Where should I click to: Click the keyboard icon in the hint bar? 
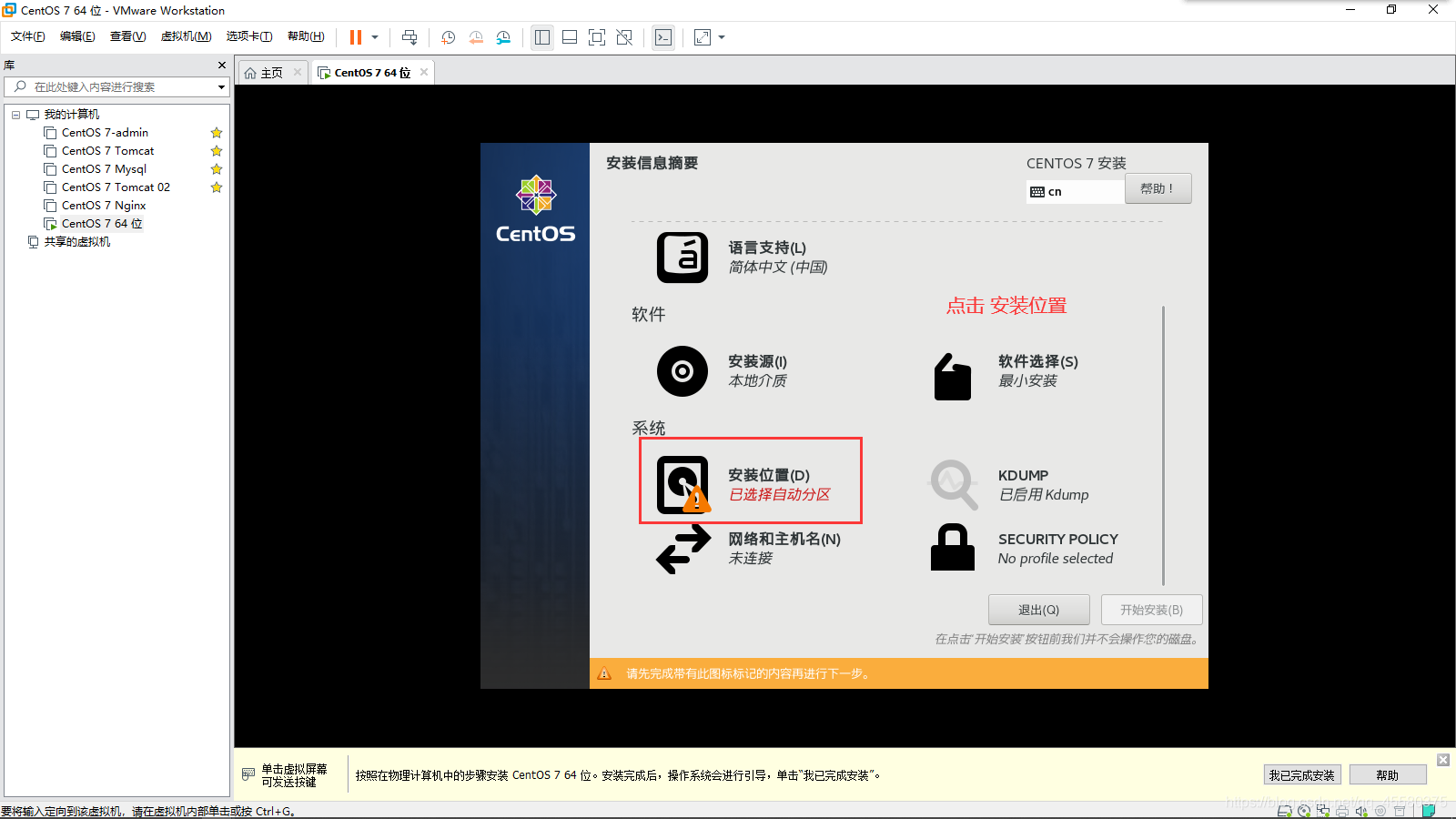point(248,773)
